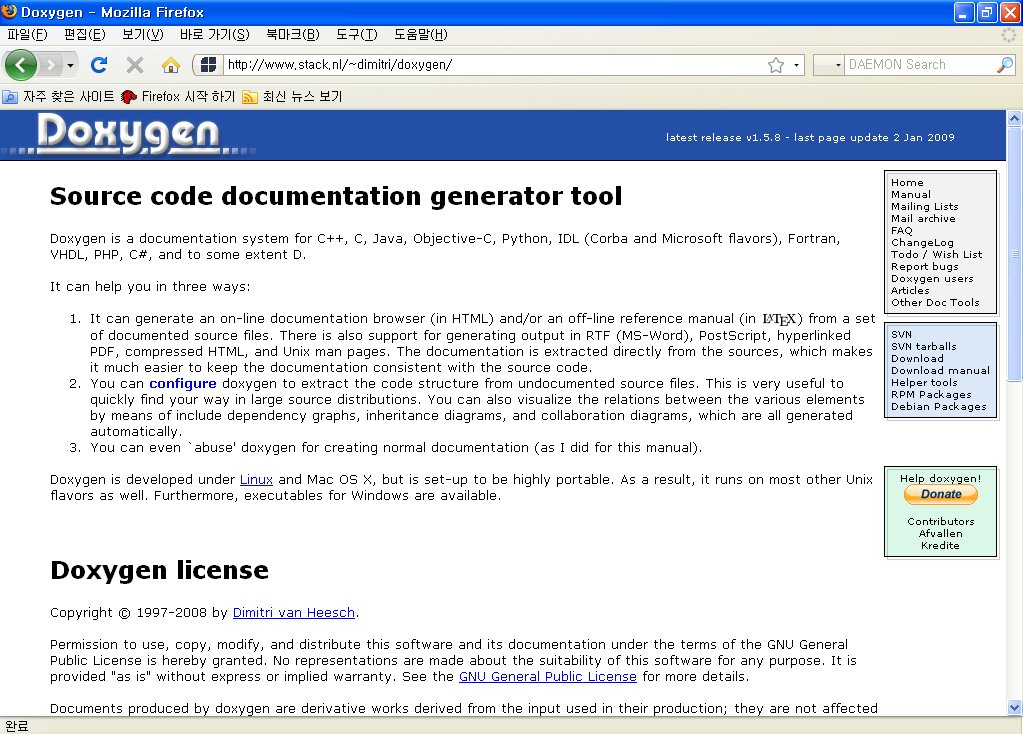
Task: Go to Manual in the sidebar
Action: pyautogui.click(x=911, y=194)
